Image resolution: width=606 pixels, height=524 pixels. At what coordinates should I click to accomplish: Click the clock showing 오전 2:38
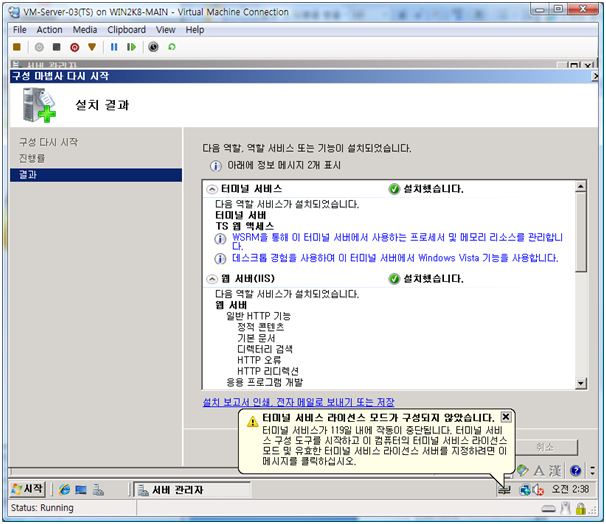570,489
